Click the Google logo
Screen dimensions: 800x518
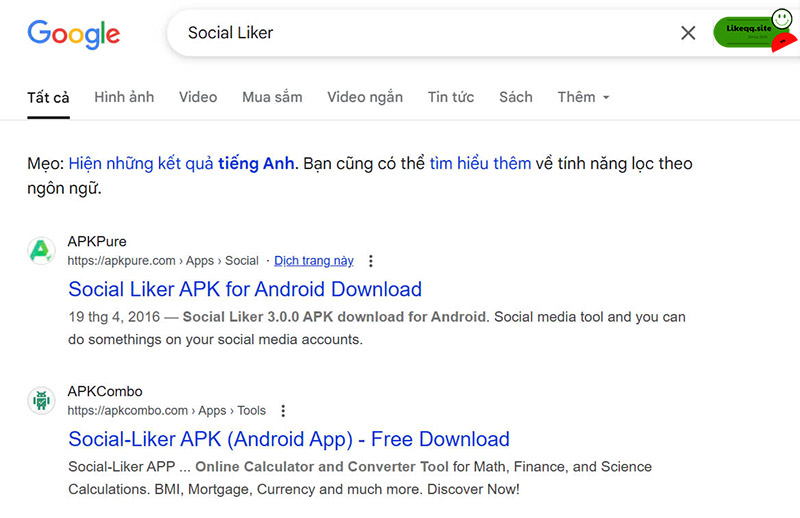73,34
